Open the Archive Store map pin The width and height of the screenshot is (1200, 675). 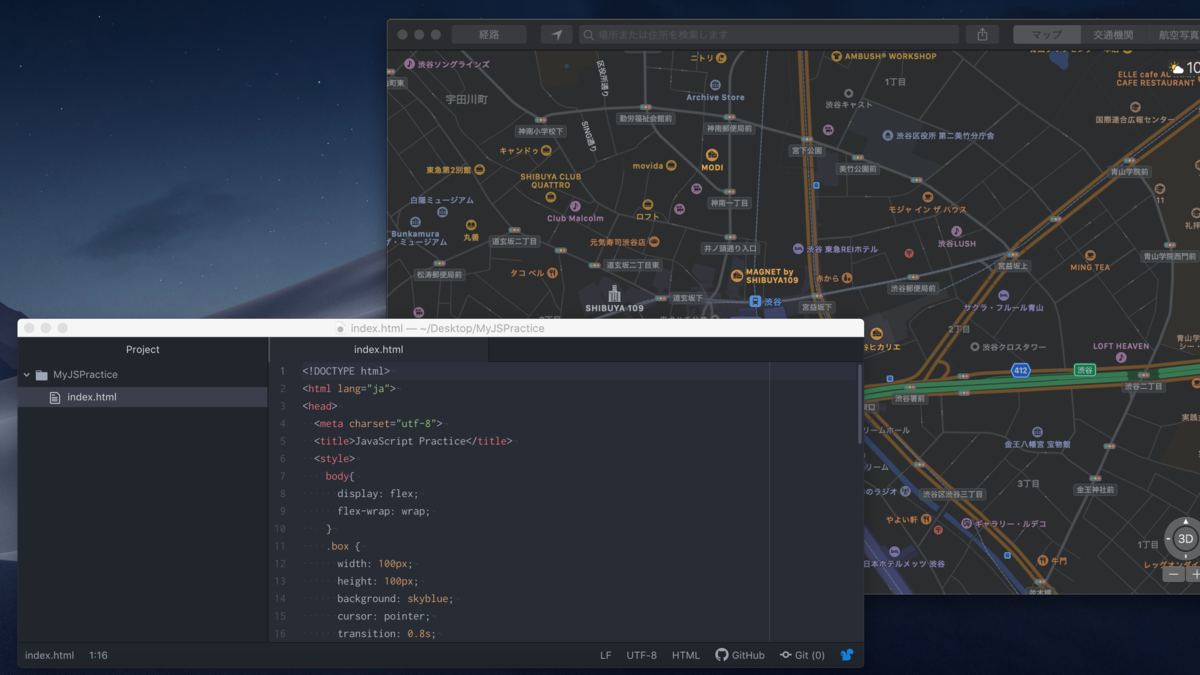coord(715,86)
